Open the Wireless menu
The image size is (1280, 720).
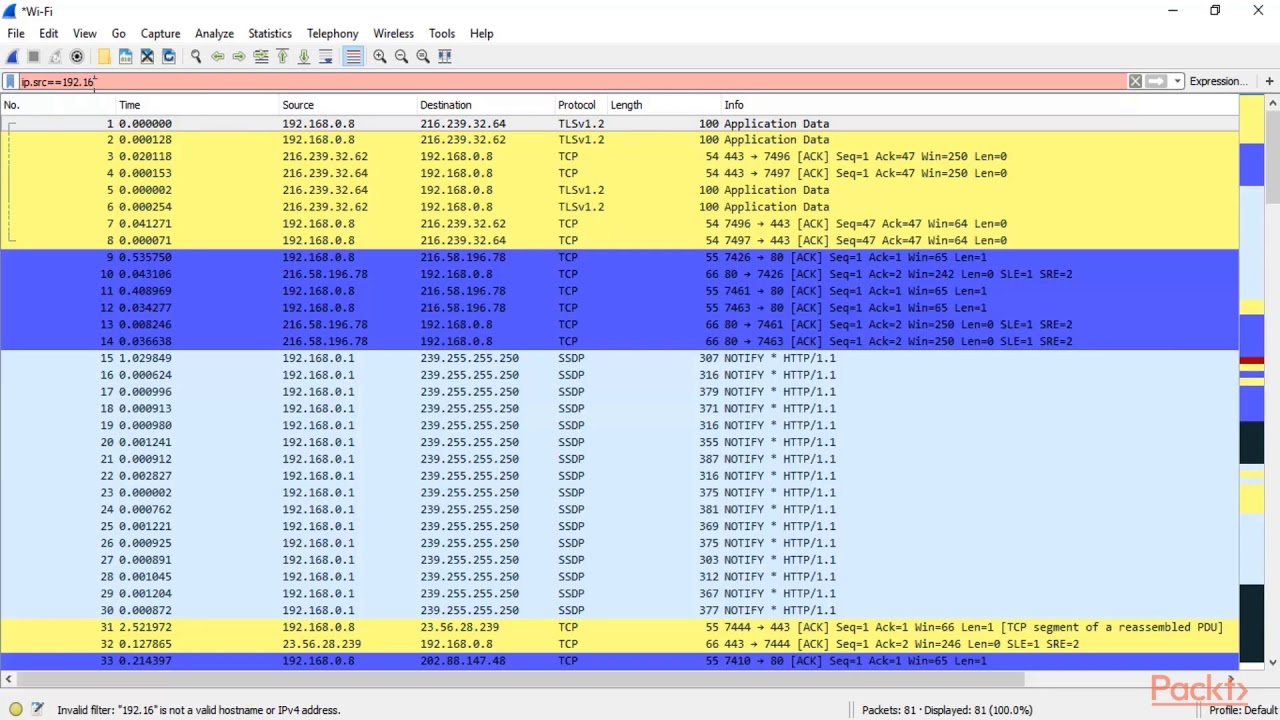click(394, 33)
